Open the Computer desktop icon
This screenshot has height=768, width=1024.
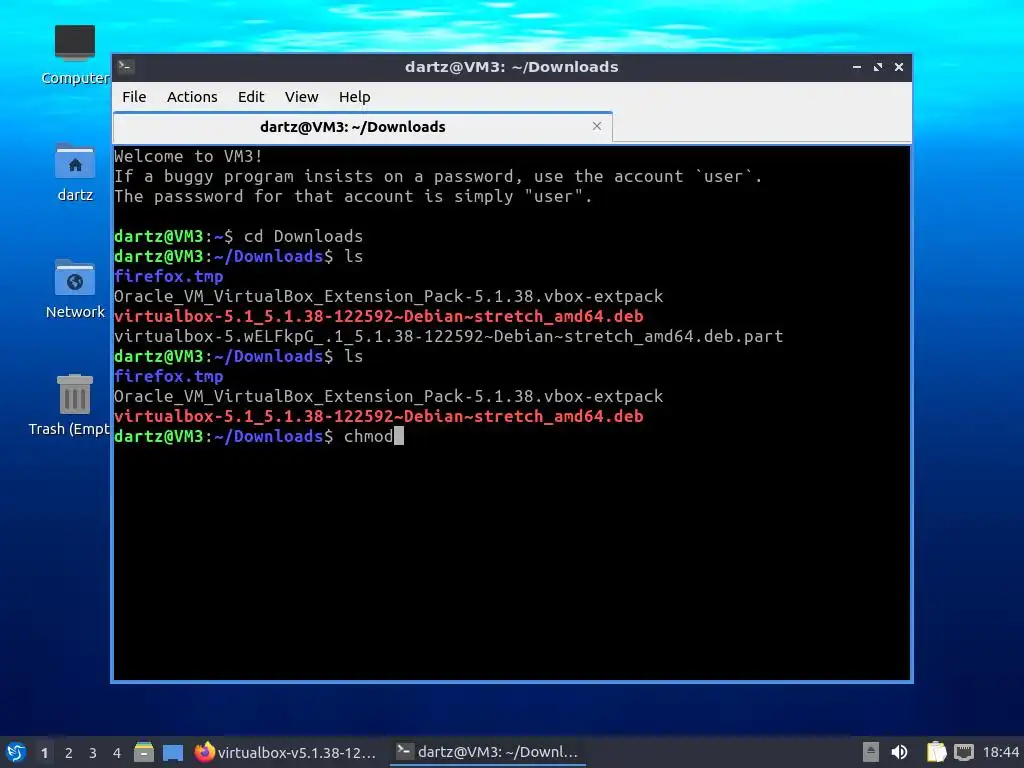[74, 55]
